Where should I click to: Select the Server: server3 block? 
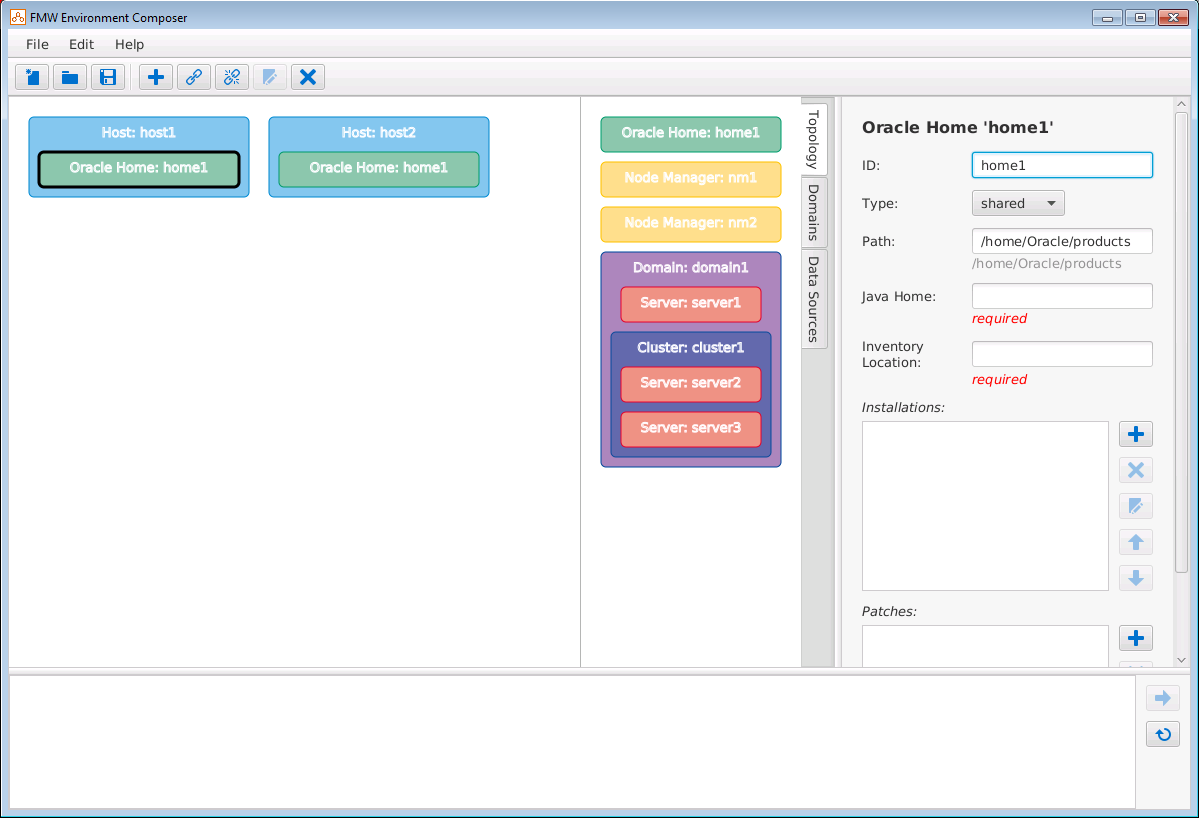690,428
